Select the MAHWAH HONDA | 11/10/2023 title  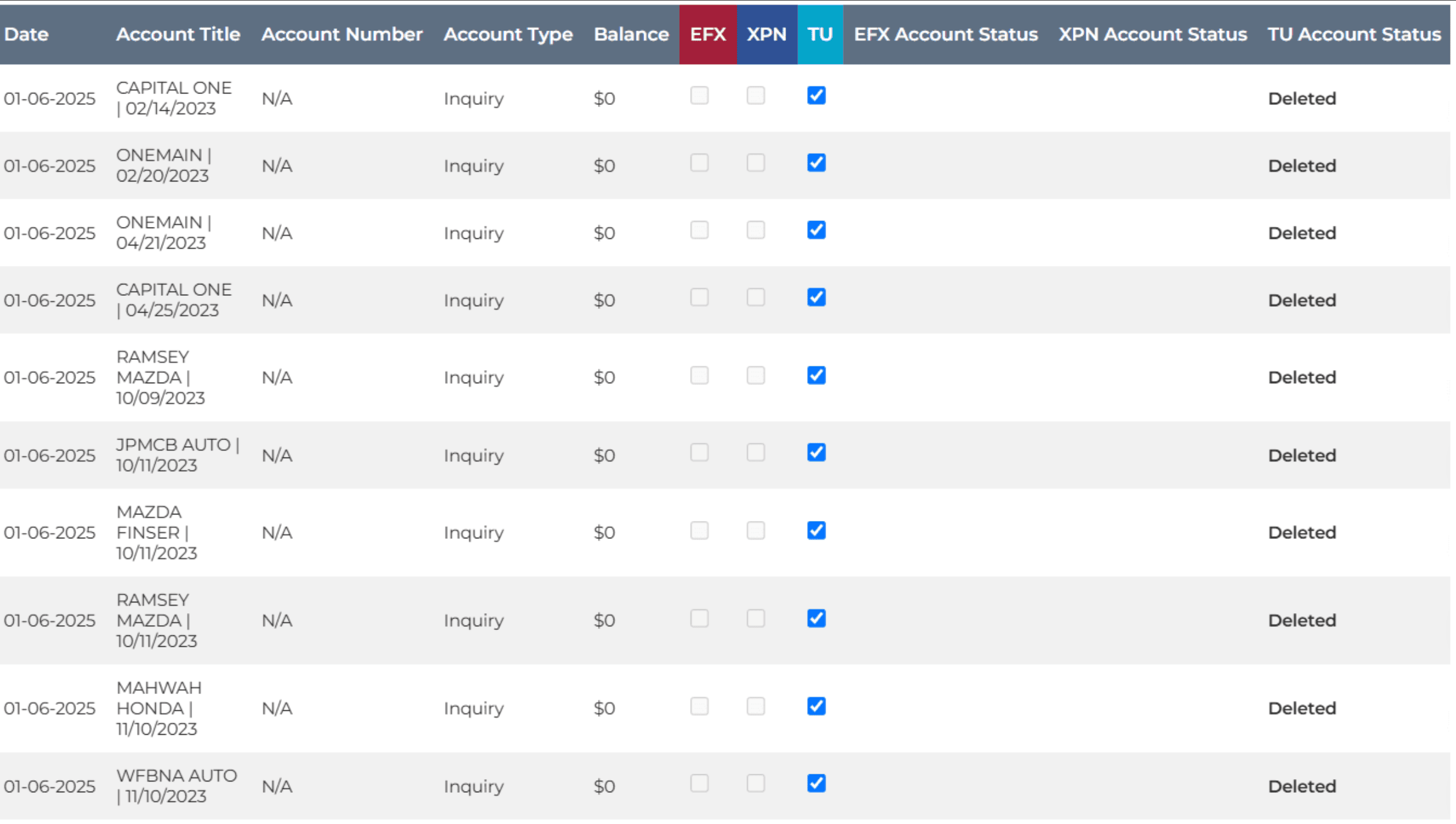point(159,708)
